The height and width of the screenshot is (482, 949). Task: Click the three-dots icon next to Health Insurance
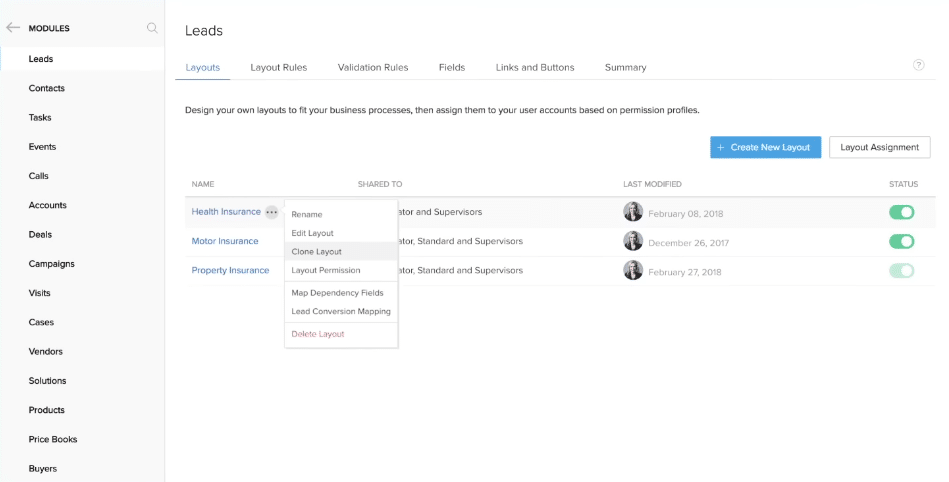point(272,212)
